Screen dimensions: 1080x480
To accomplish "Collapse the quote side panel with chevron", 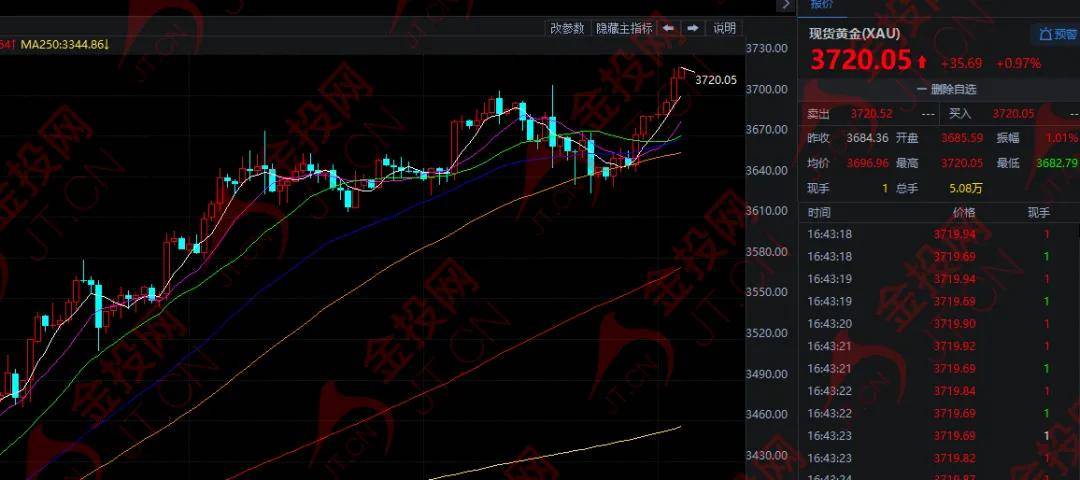I will coord(786,5).
